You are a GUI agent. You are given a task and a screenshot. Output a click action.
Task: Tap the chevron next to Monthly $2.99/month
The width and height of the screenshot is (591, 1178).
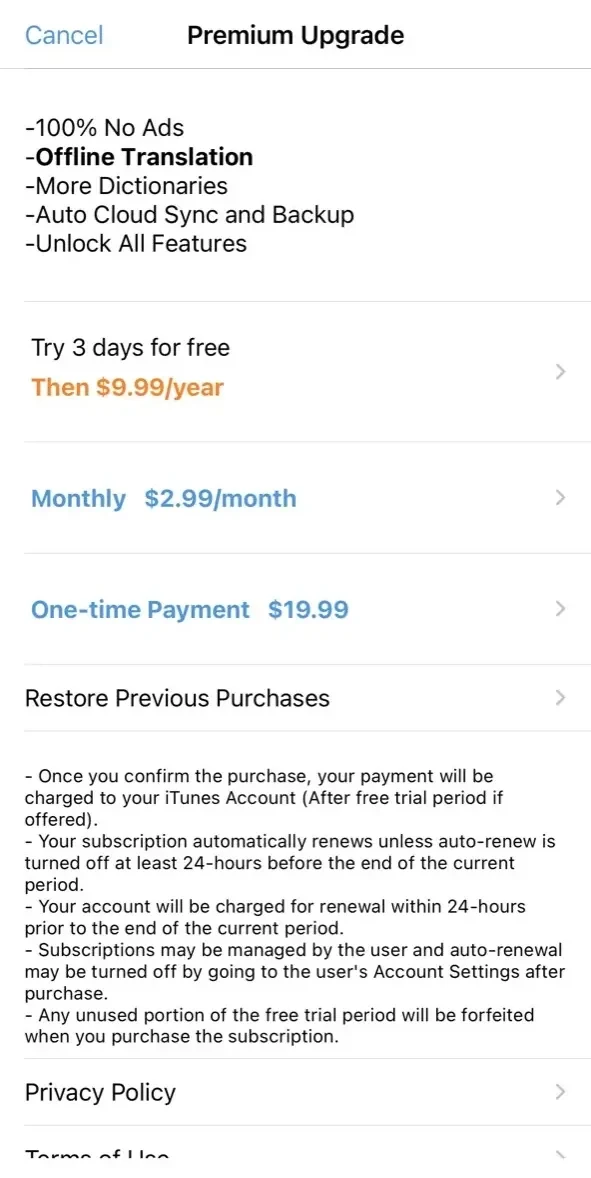coord(559,497)
